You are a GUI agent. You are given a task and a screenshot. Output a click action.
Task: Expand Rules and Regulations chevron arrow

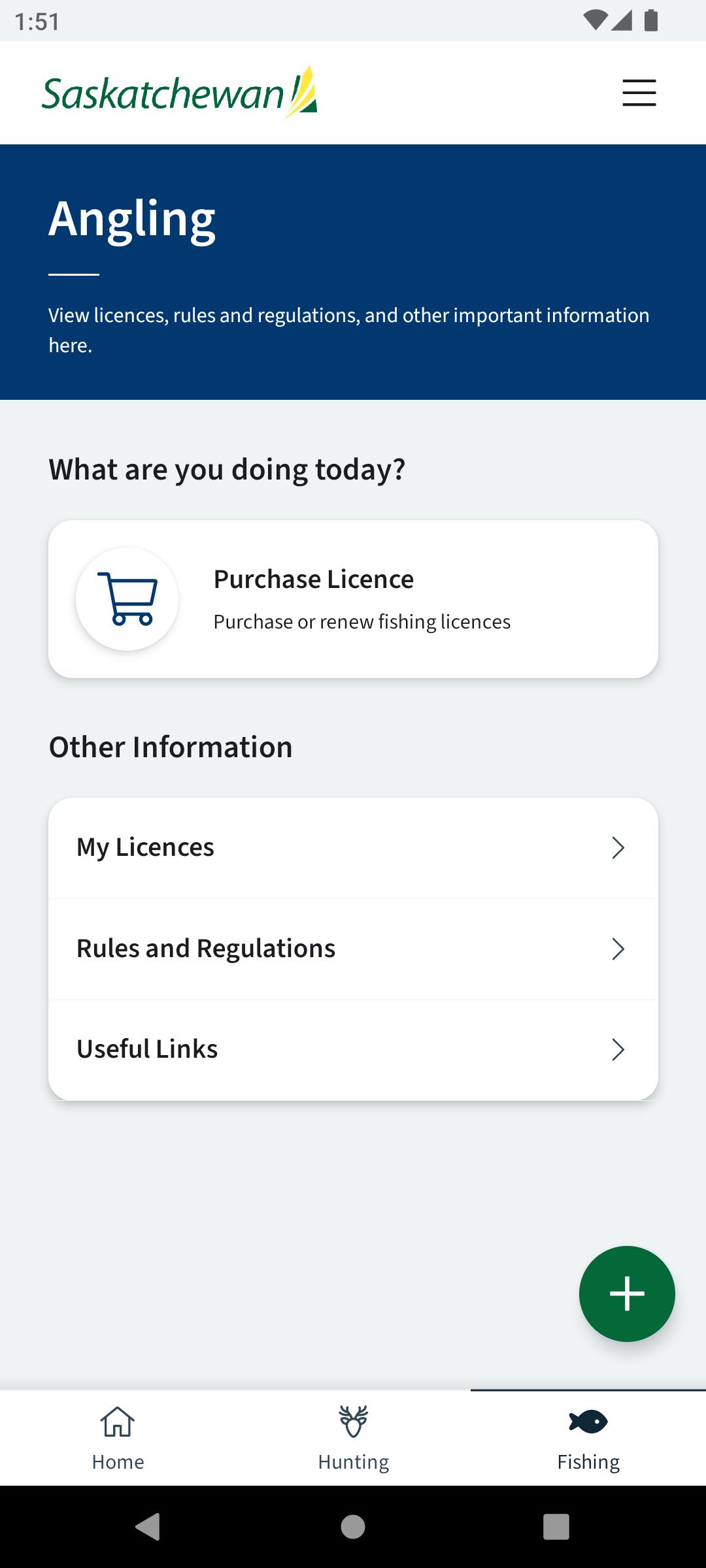(618, 949)
